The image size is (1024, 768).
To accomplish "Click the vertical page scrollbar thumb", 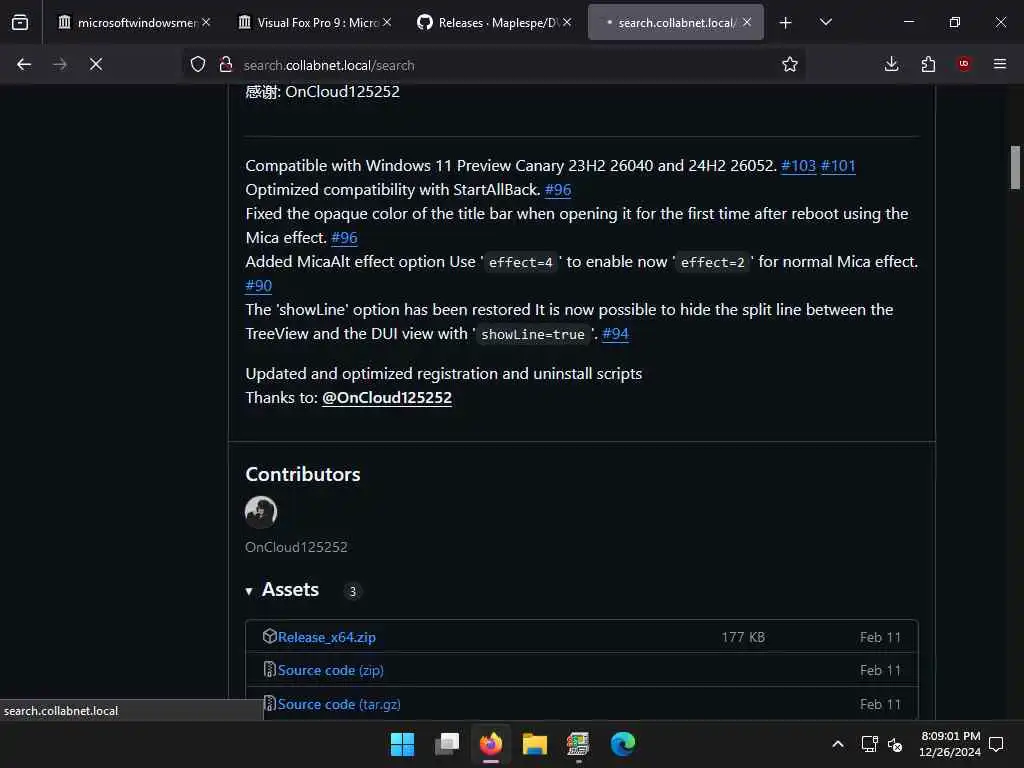I will pyautogui.click(x=1015, y=167).
